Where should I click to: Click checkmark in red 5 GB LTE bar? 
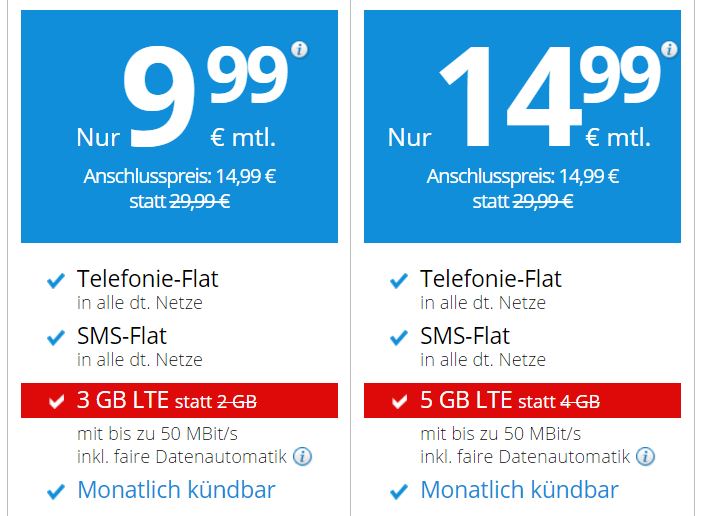coord(399,401)
